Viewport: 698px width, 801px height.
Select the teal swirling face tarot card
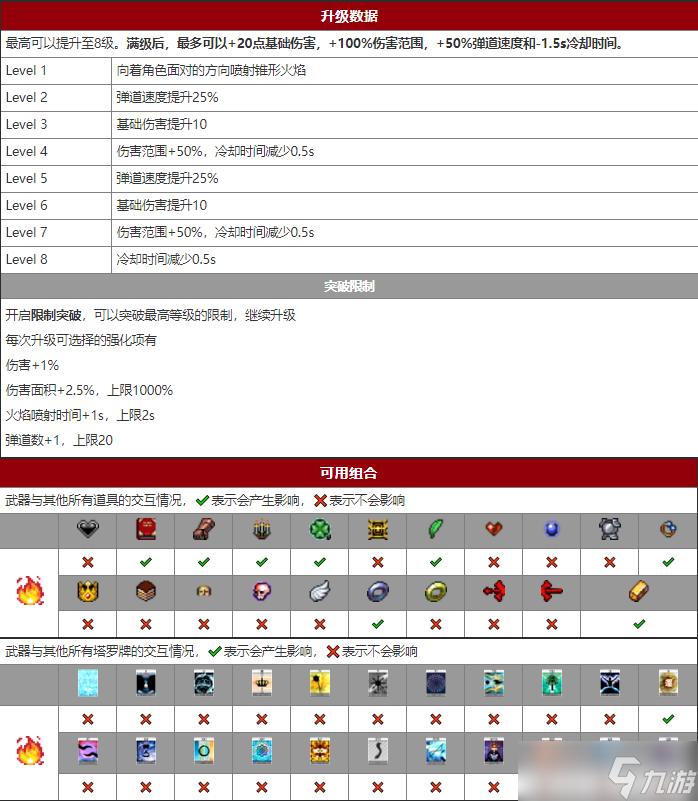pos(204,684)
